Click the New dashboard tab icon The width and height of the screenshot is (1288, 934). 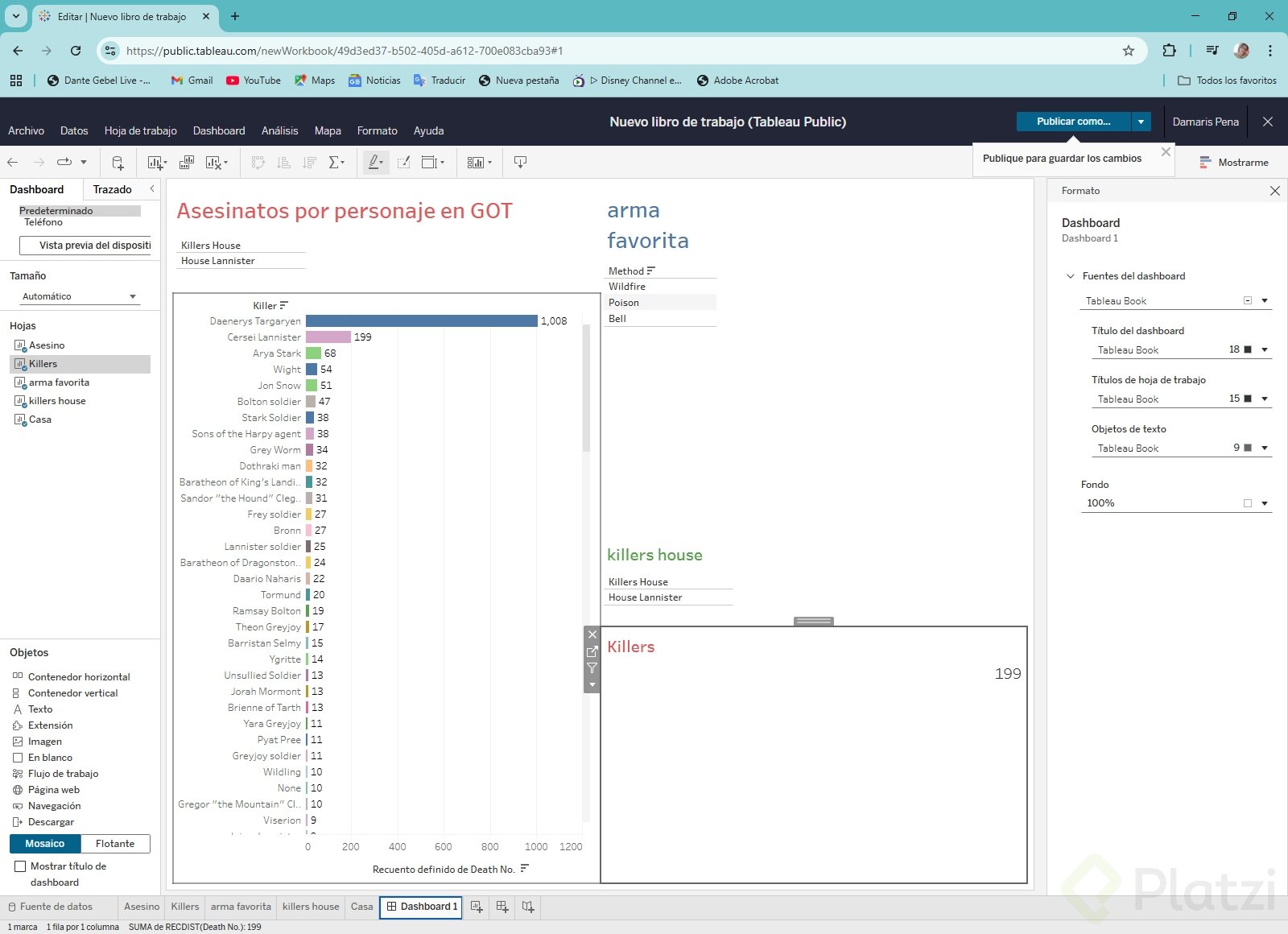point(502,907)
